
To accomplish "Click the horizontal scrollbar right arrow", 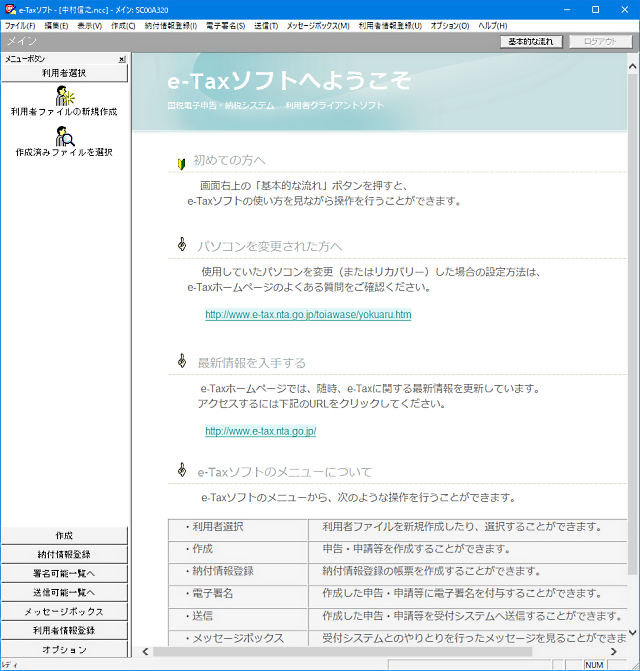I will point(614,651).
